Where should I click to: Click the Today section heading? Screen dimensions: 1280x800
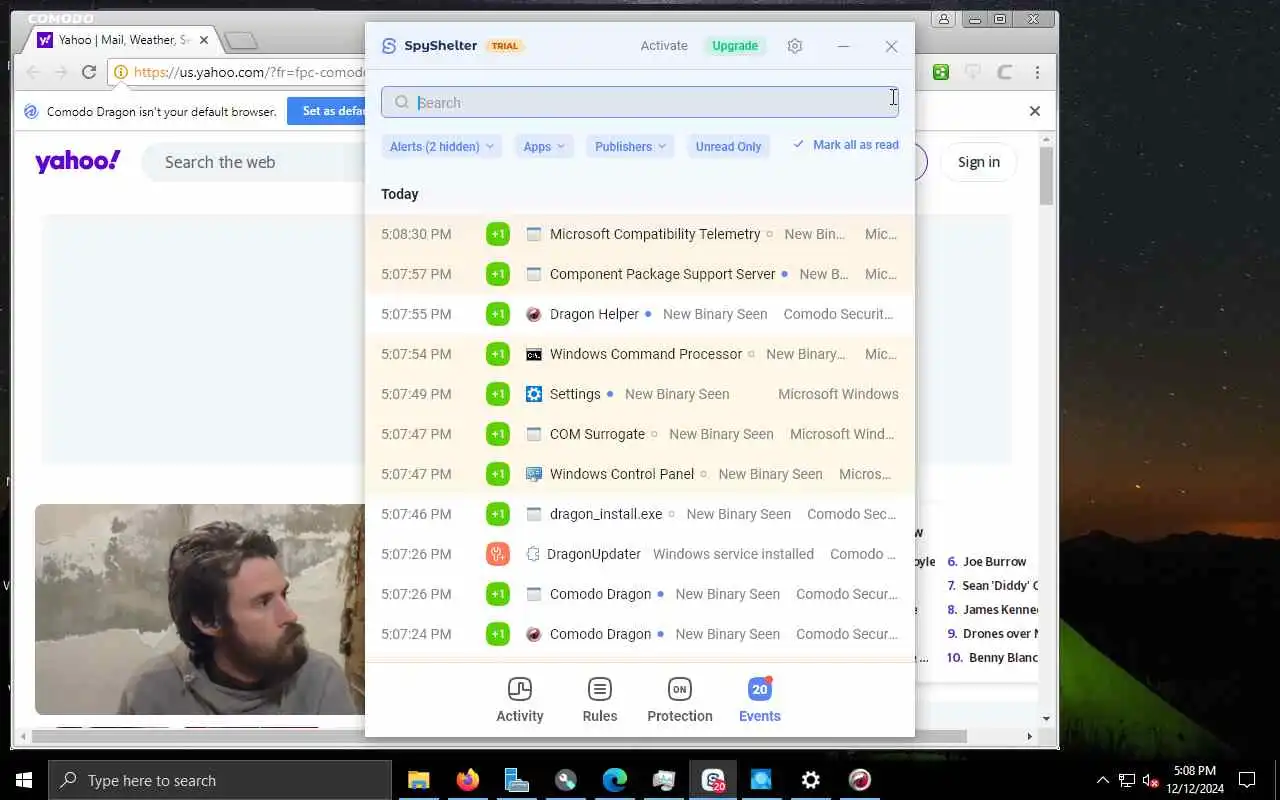click(400, 194)
